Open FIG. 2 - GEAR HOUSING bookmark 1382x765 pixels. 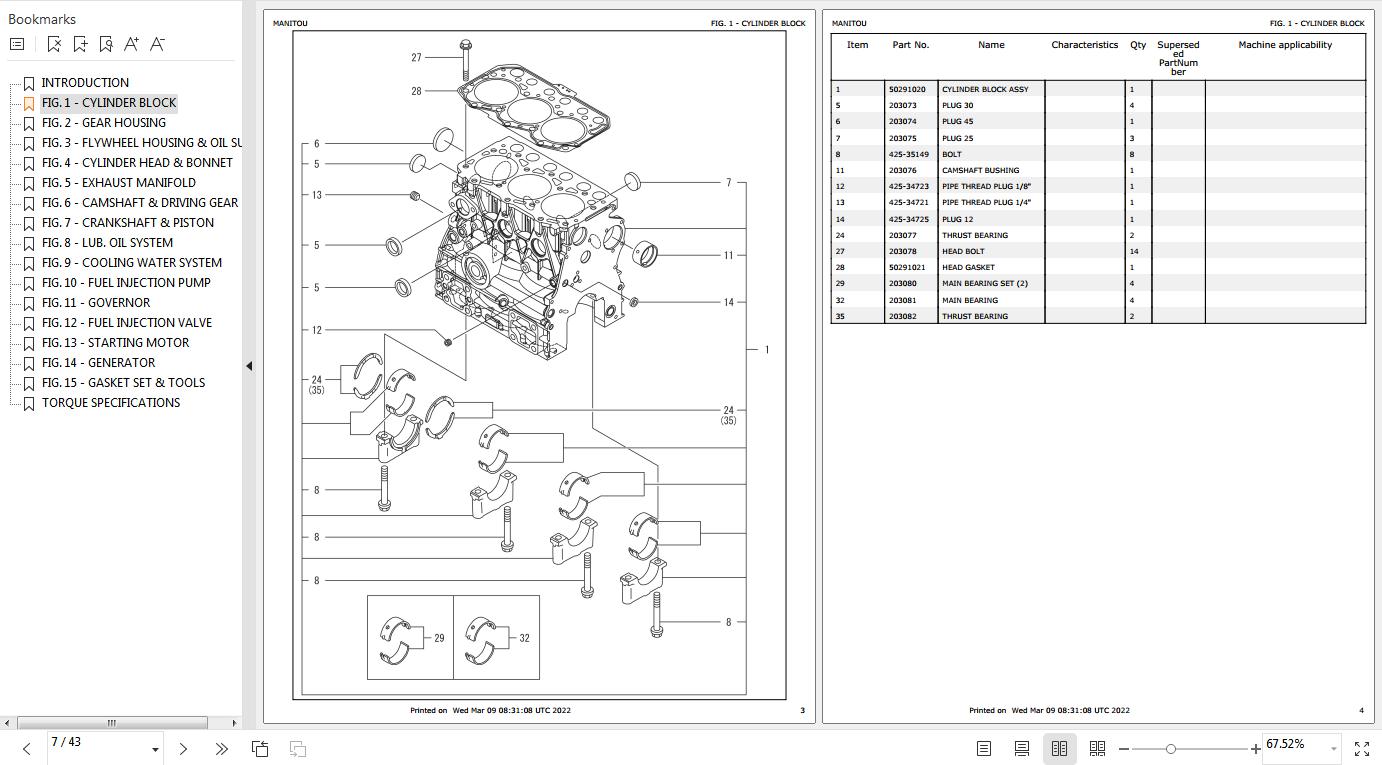[104, 123]
